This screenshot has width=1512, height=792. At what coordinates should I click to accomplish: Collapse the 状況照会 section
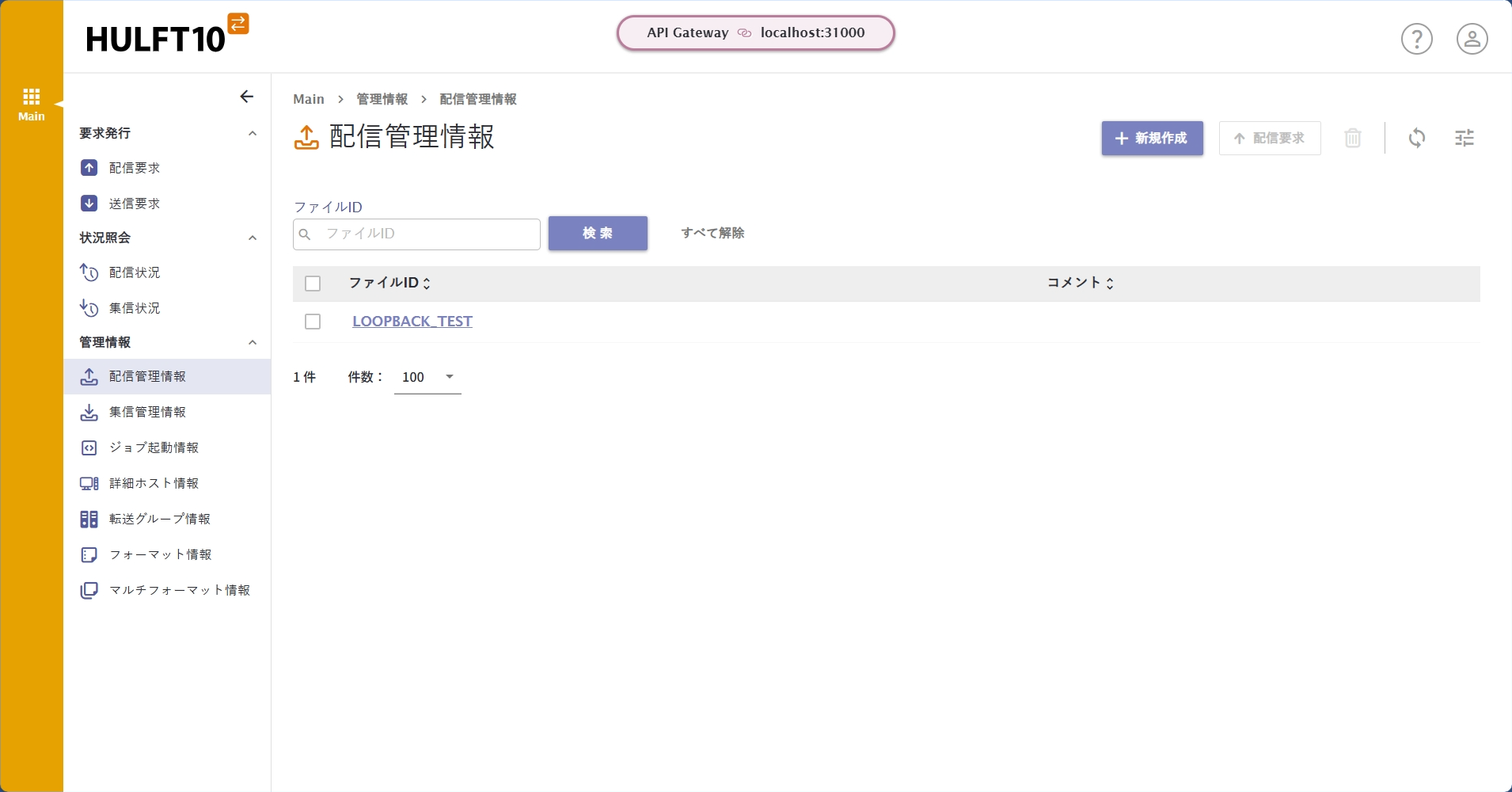252,238
